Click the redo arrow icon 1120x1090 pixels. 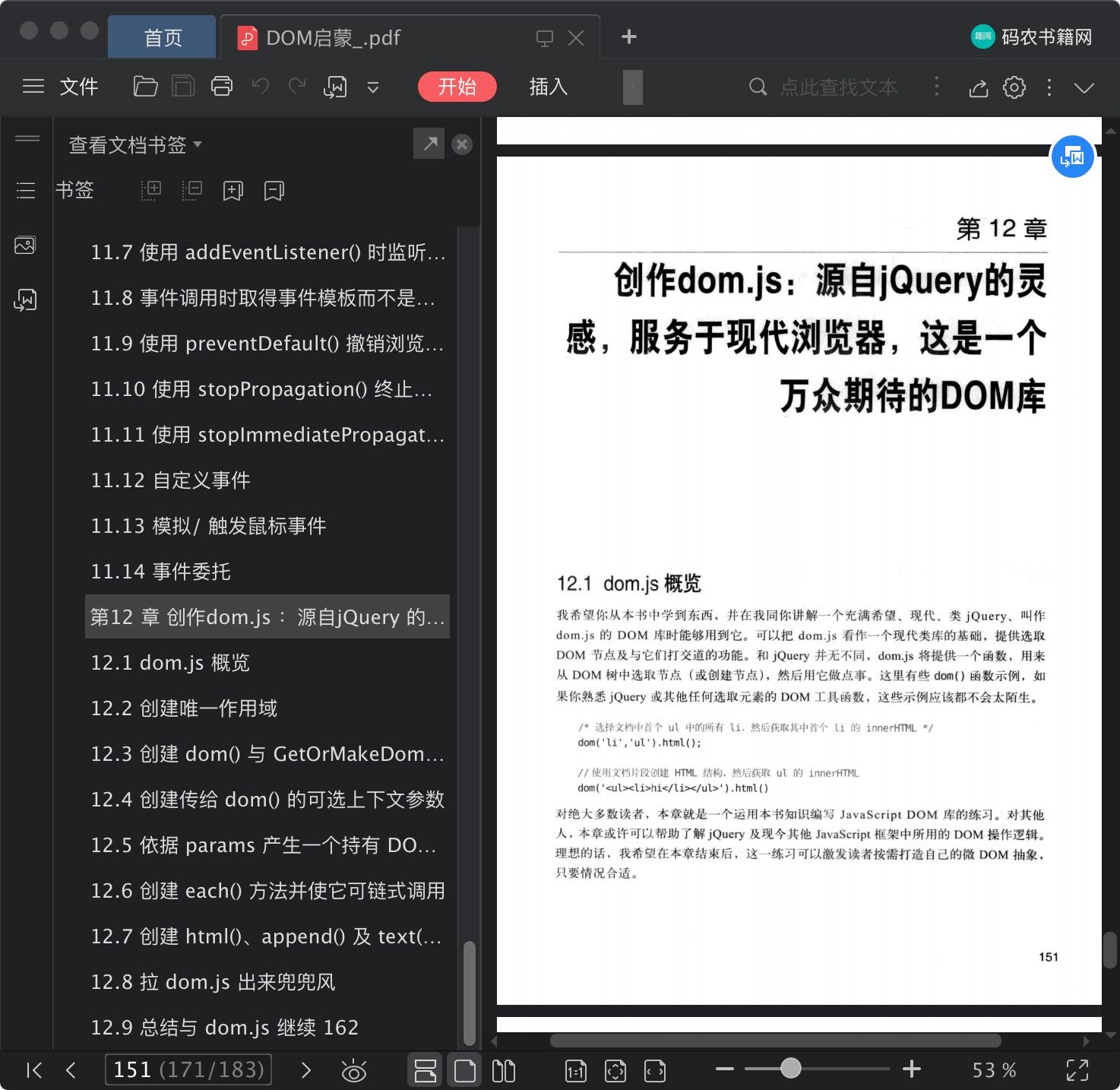[x=297, y=87]
